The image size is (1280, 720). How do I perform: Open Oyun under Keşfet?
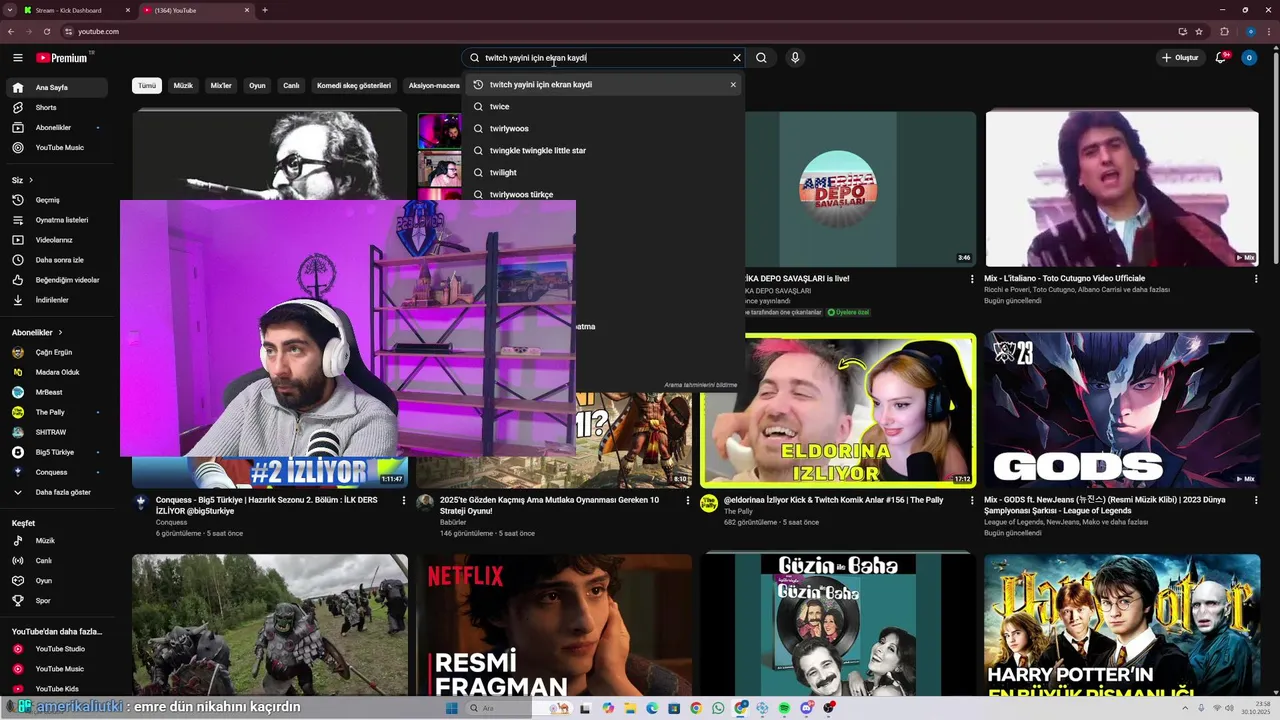pos(57,581)
